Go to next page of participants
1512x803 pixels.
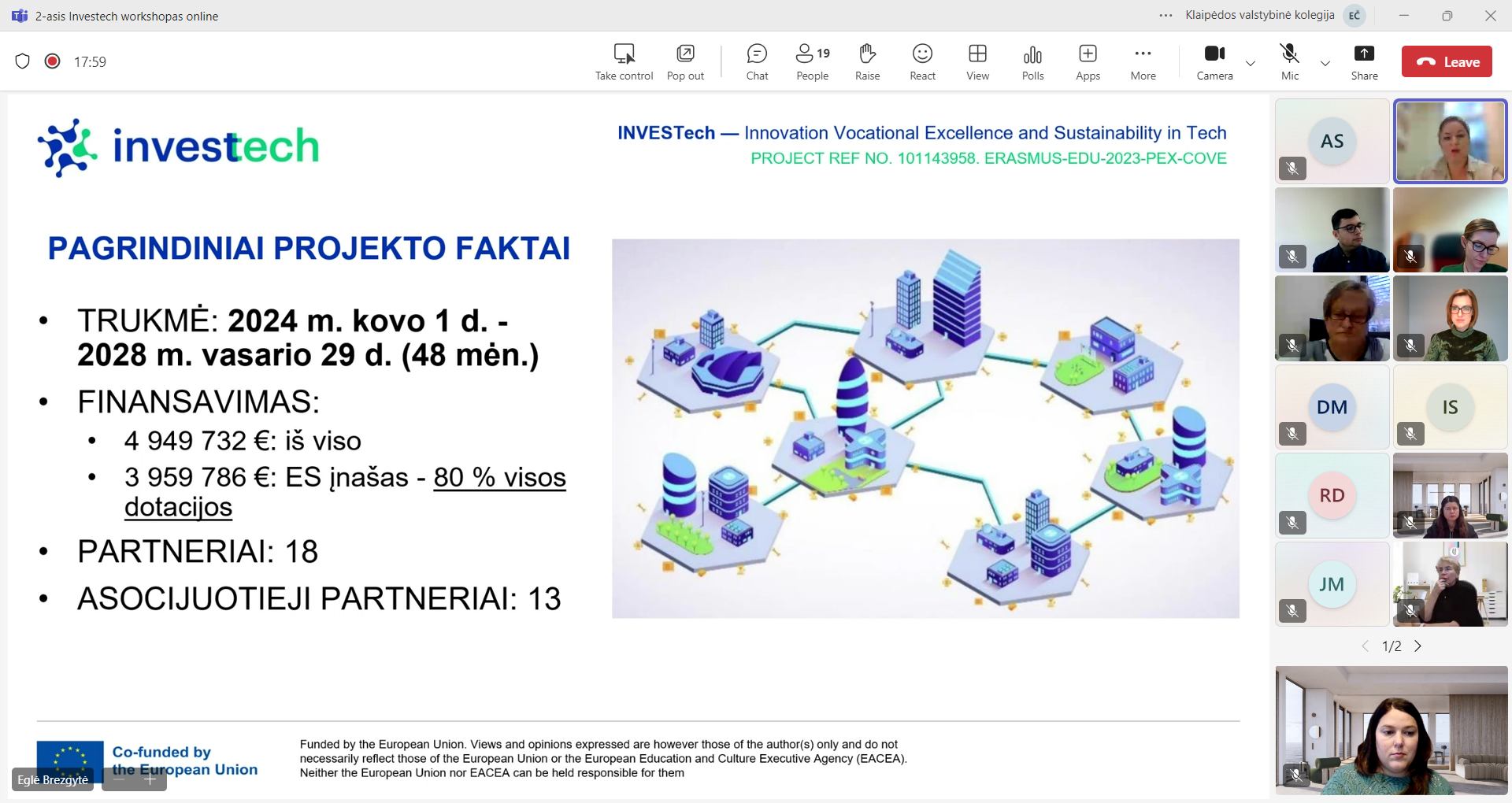pos(1418,646)
